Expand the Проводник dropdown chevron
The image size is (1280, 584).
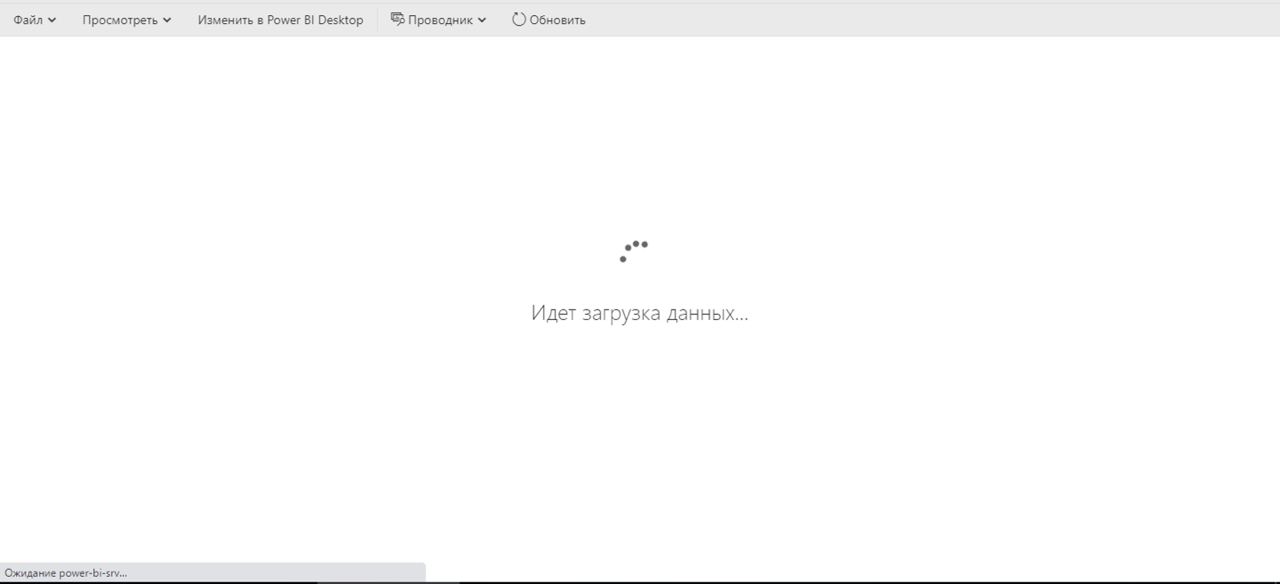coord(482,20)
